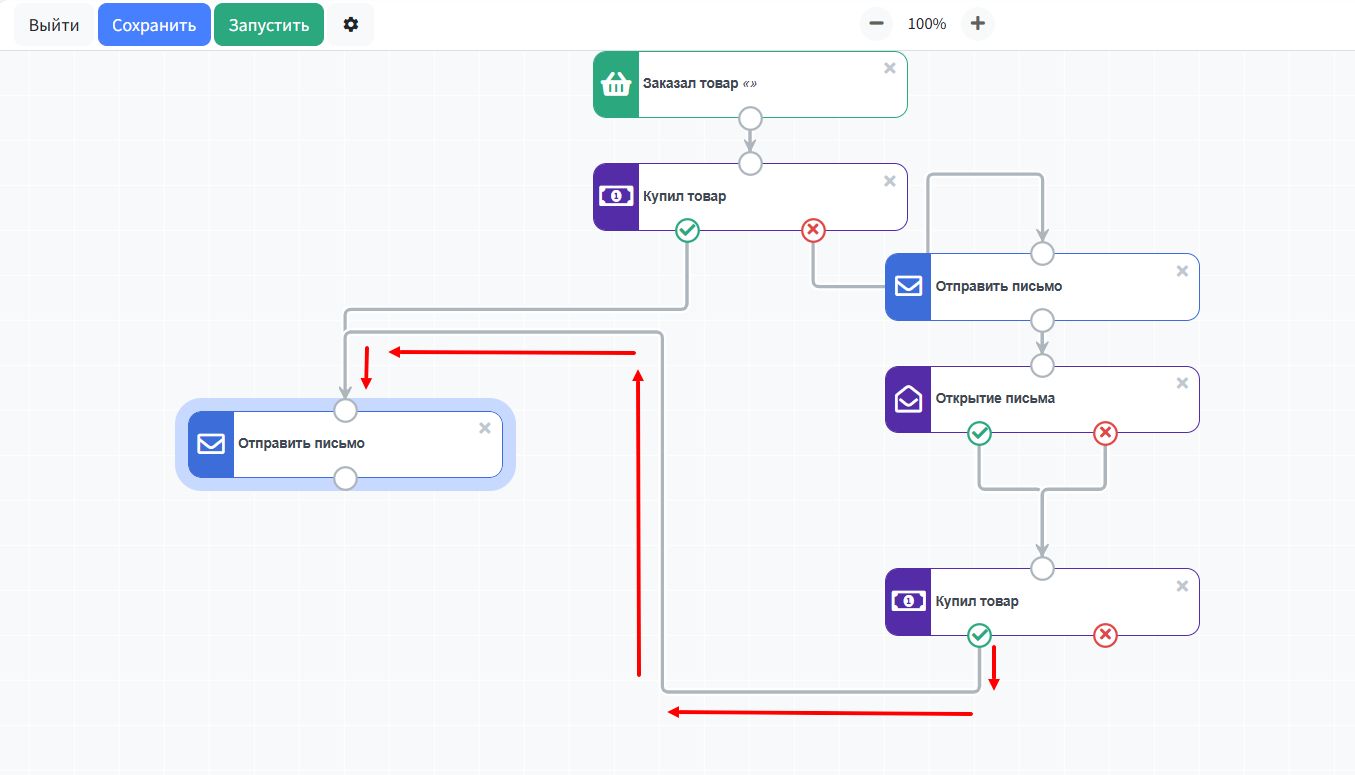Save the scenario with Сохранить

(x=154, y=25)
